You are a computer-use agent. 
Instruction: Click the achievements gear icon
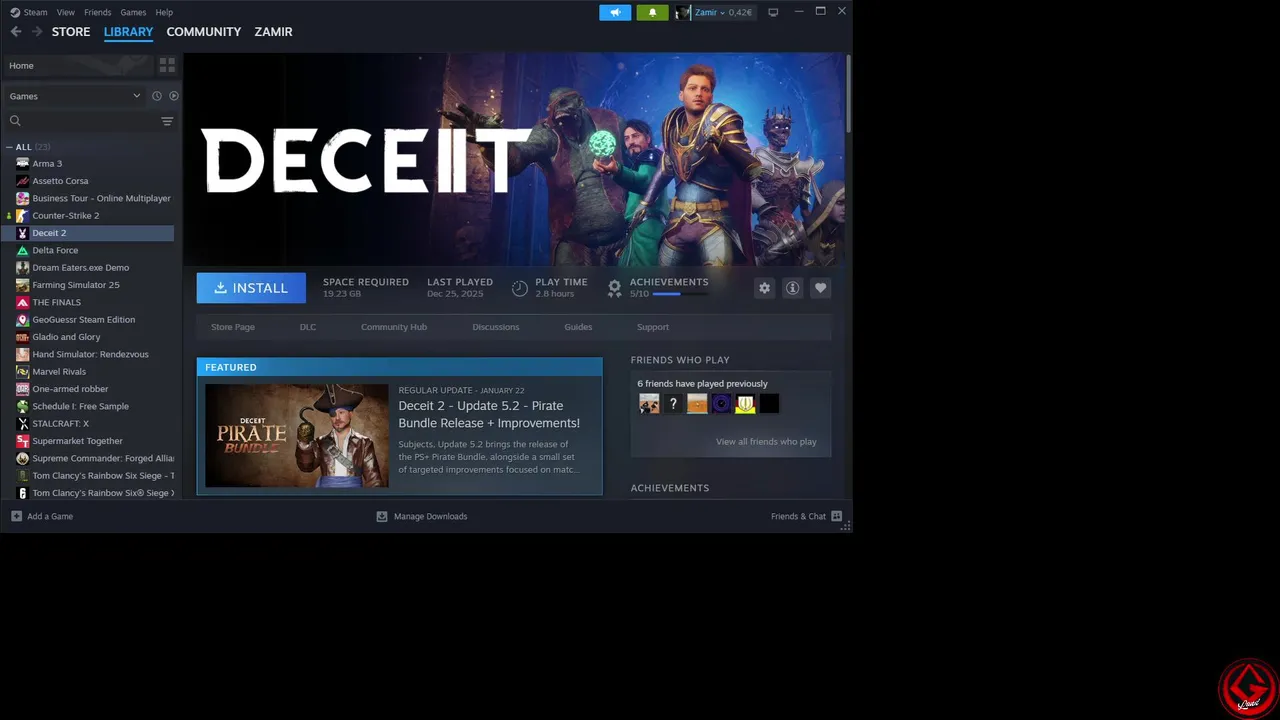(614, 288)
